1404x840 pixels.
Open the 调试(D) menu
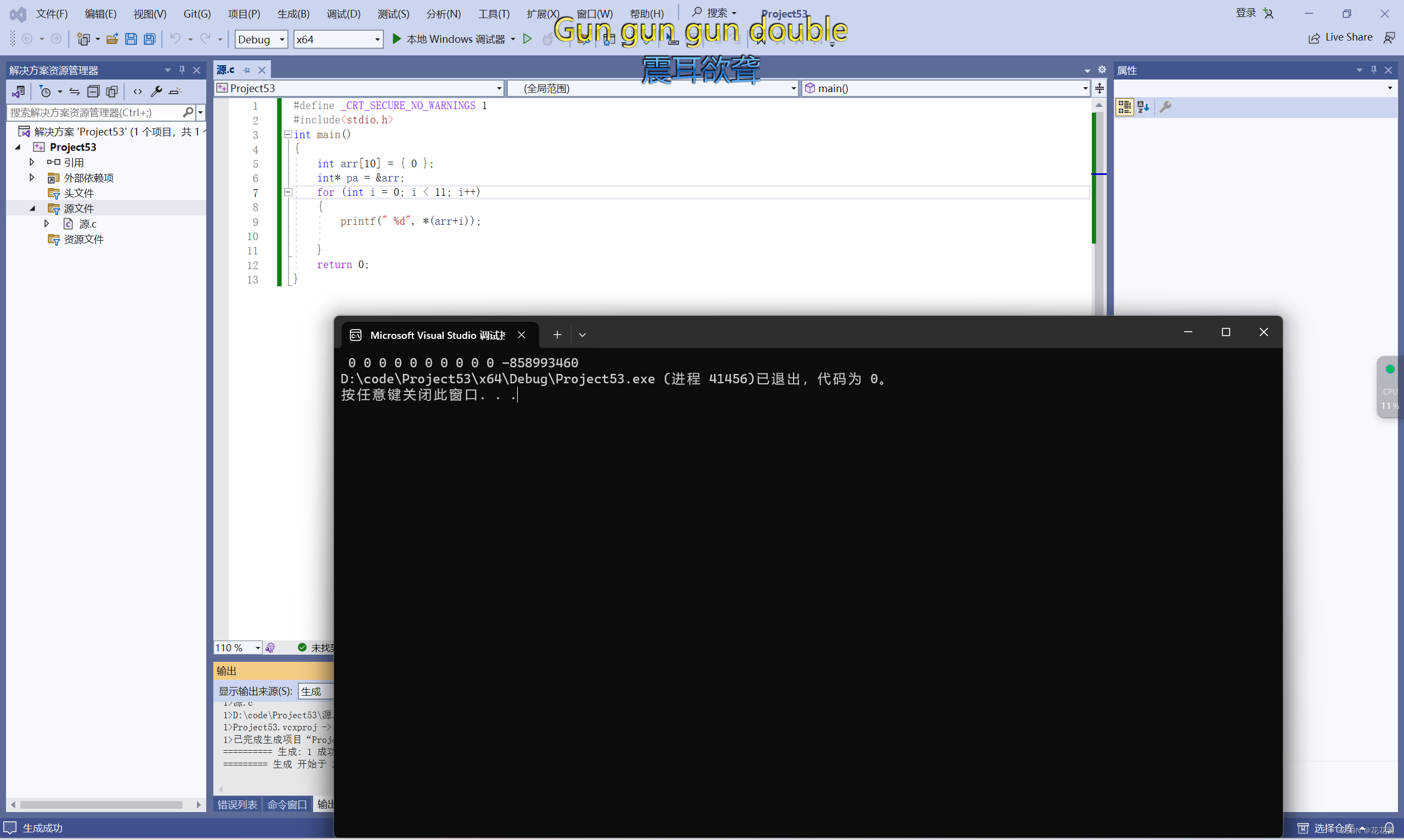pyautogui.click(x=343, y=14)
